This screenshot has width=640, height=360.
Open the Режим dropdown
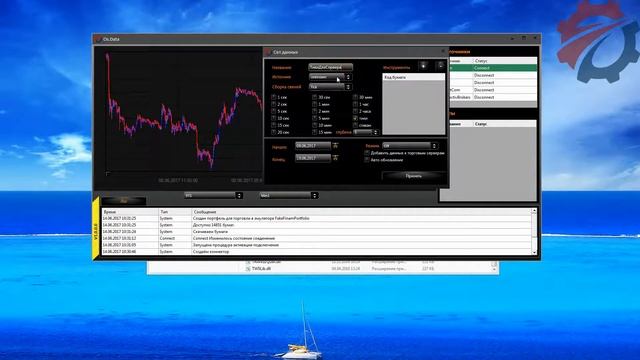coord(410,146)
